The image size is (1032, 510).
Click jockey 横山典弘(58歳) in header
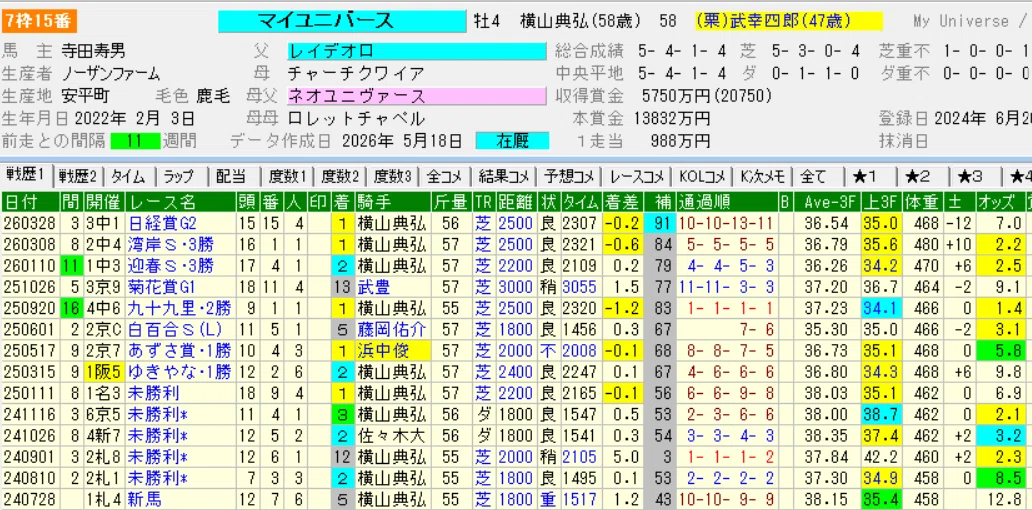[x=580, y=21]
